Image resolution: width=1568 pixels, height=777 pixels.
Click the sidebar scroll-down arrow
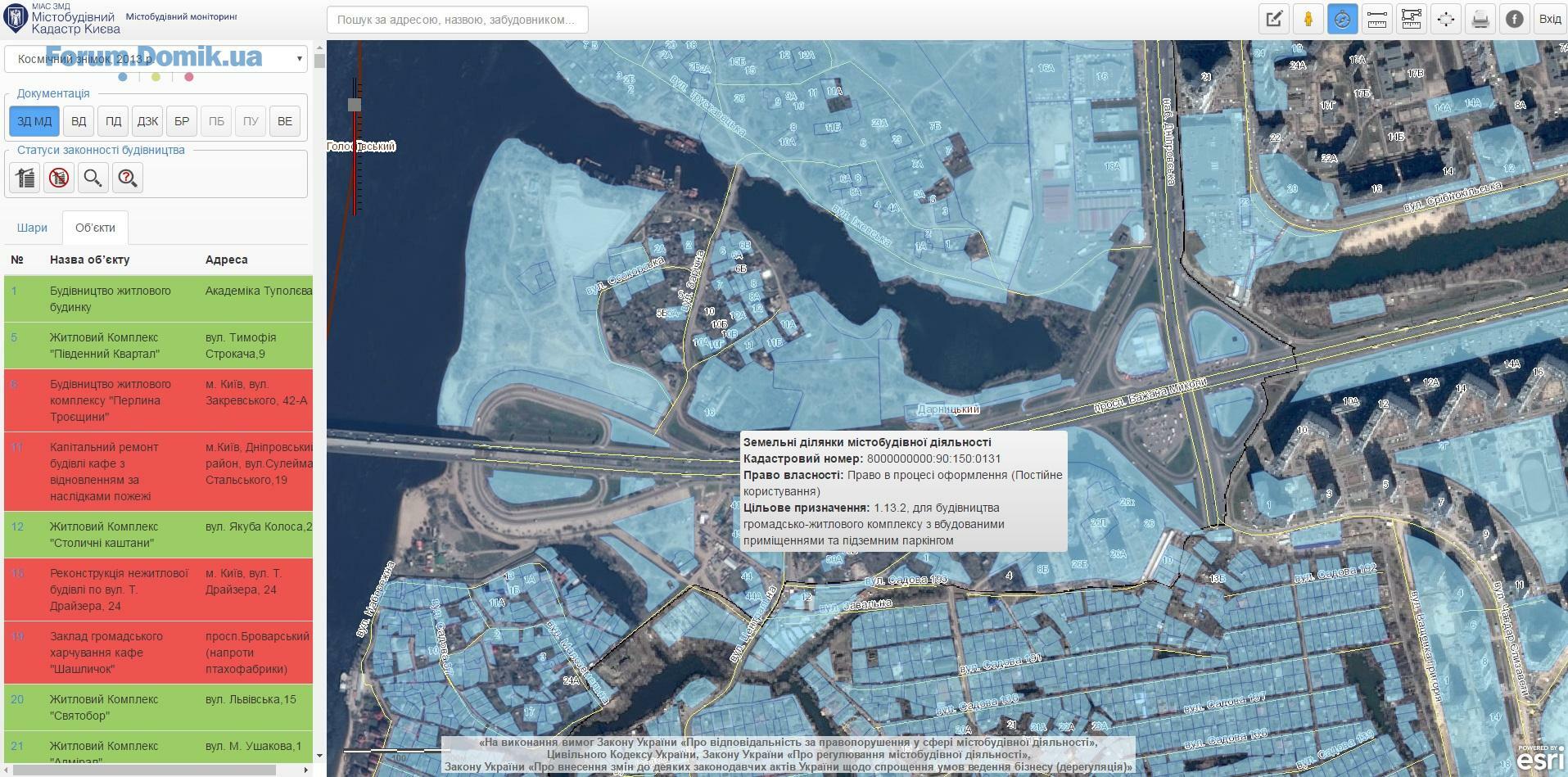point(319,756)
